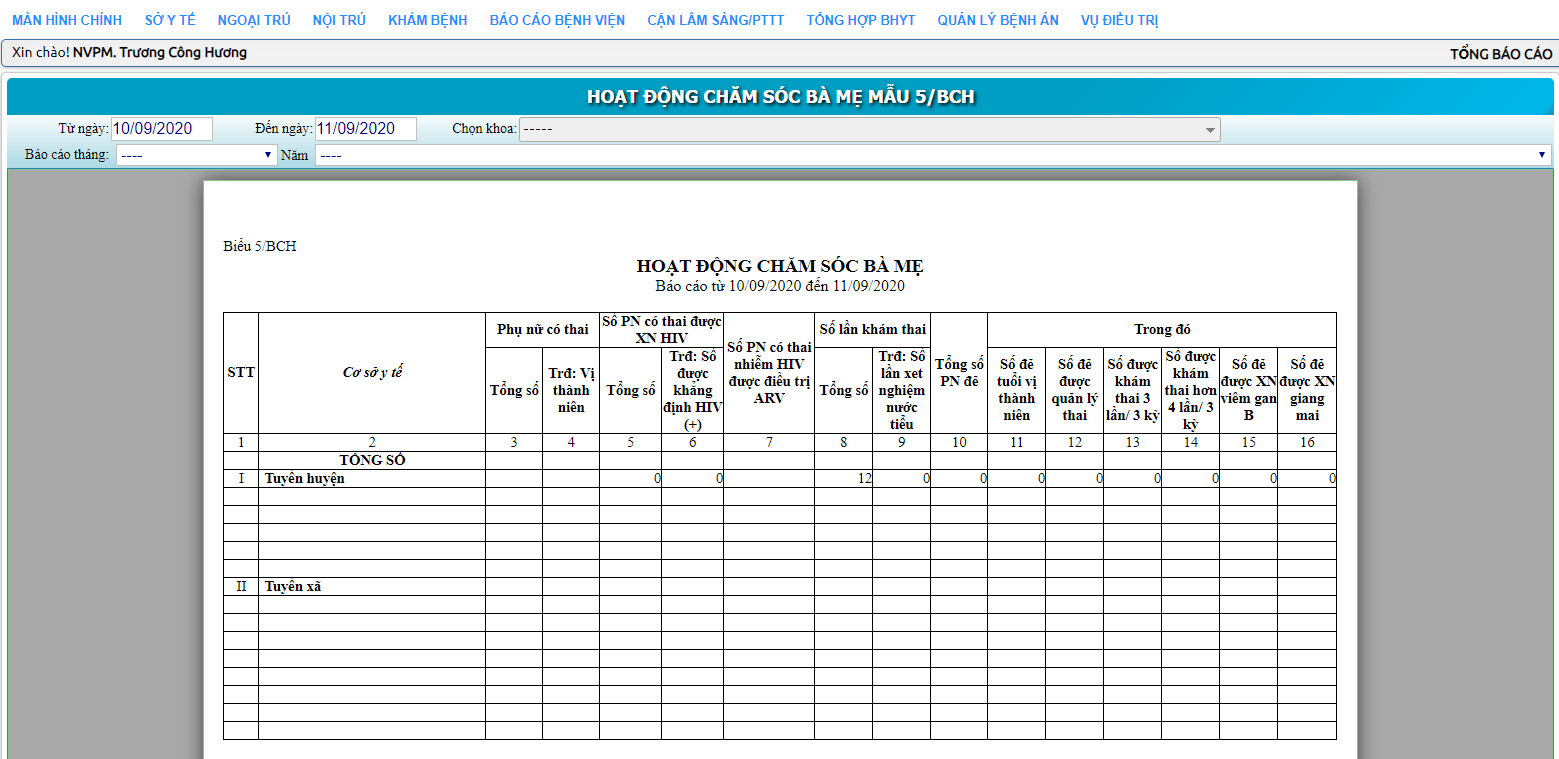Image resolution: width=1559 pixels, height=759 pixels.
Task: Open the BÁO CÁO BỆNH VIỆN menu
Action: (557, 20)
